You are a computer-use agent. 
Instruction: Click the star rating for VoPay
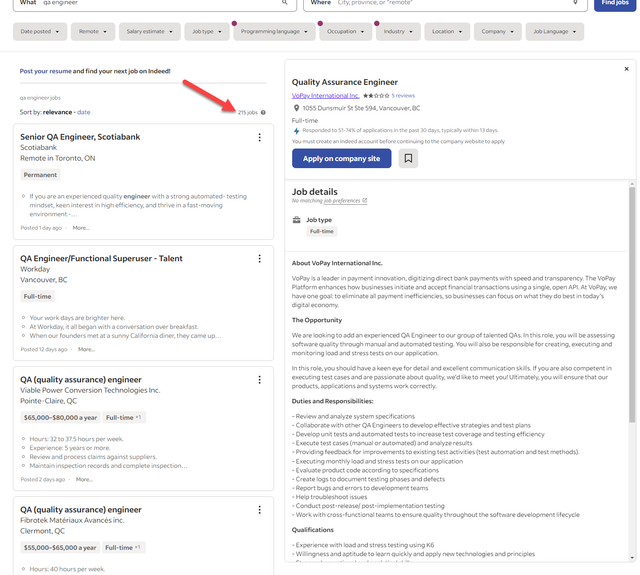[376, 95]
